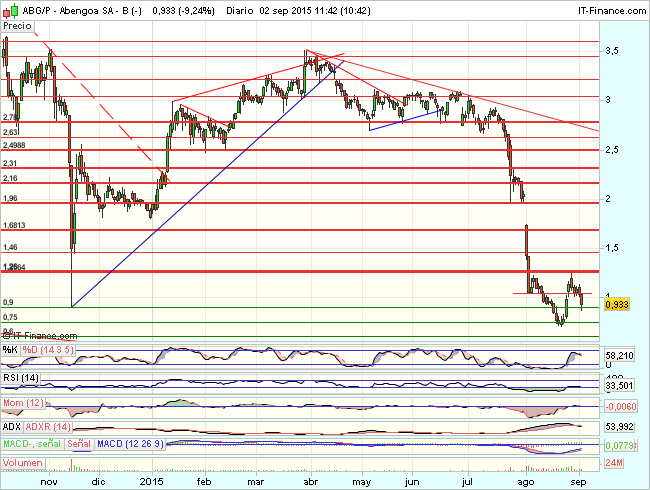The image size is (650, 490).
Task: Click the Precio panel label
Action: pos(18,29)
